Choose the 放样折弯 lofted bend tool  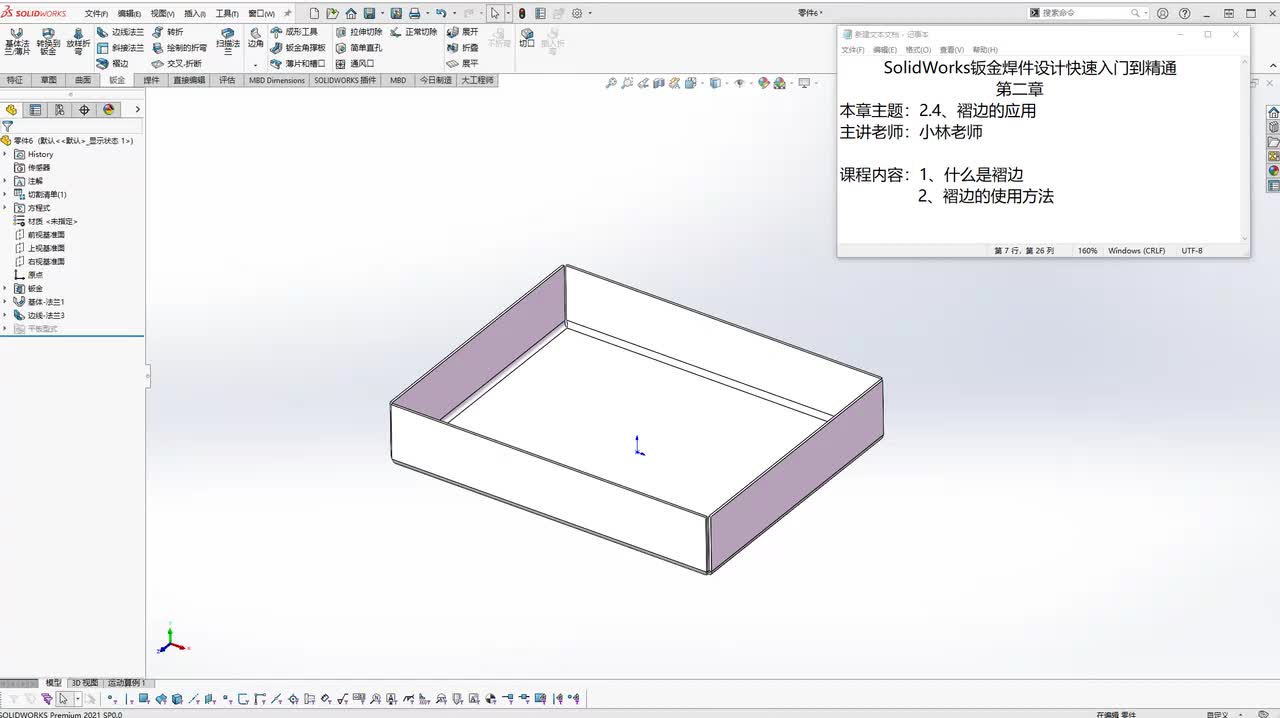[78, 42]
